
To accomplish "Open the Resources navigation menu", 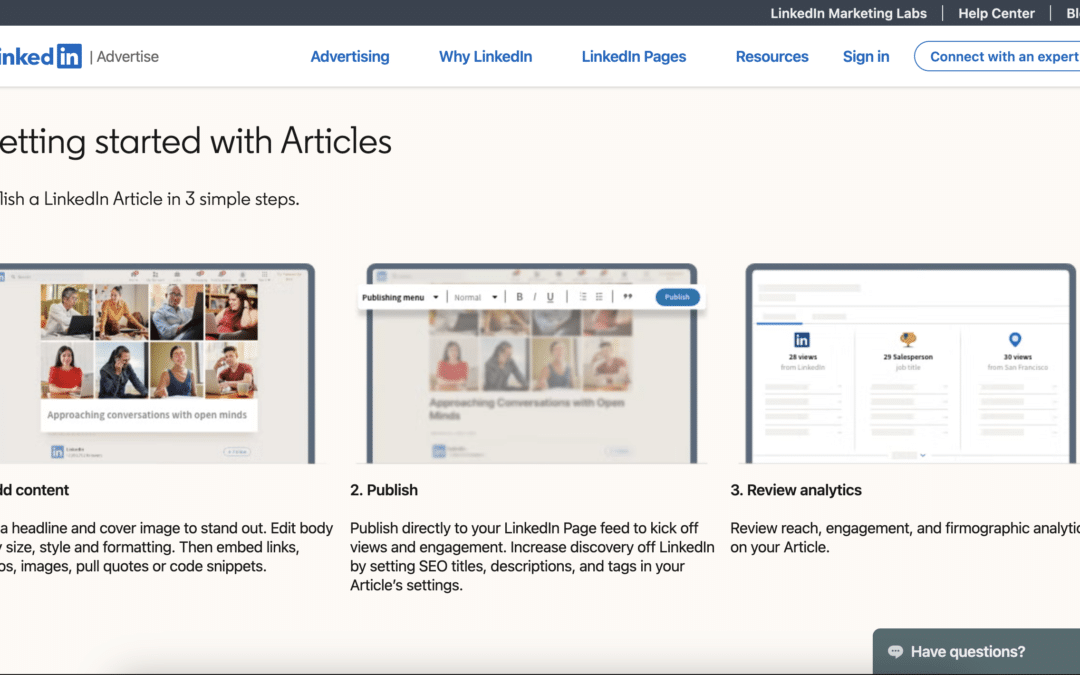I will coord(771,56).
